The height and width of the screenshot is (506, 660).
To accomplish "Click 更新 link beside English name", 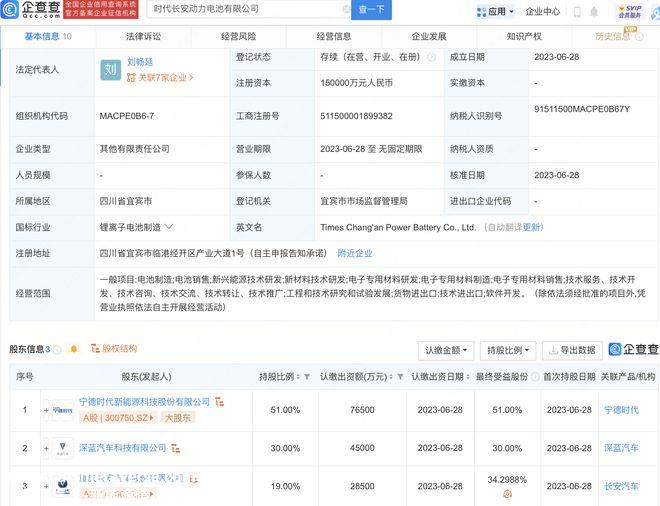I will [531, 227].
